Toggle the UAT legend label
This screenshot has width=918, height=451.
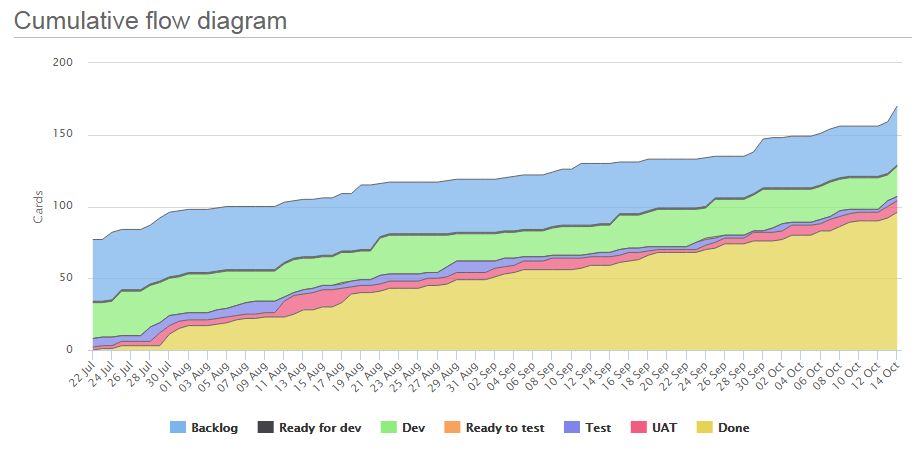tap(664, 428)
